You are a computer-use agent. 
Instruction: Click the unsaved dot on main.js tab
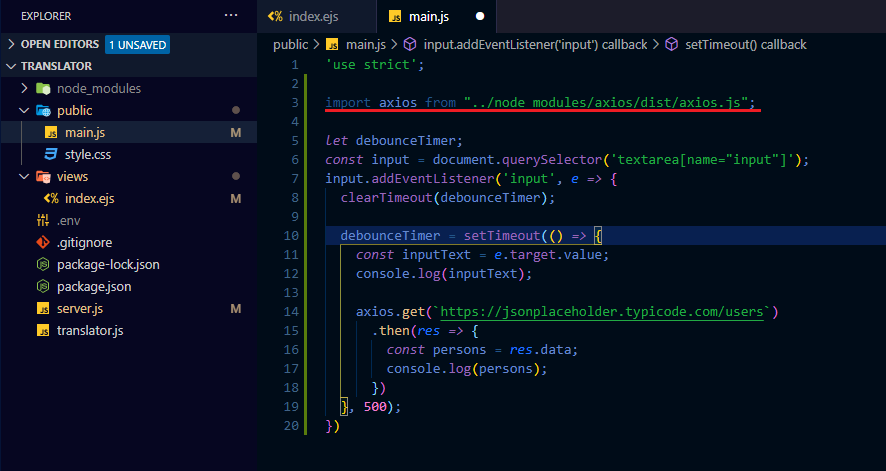[480, 17]
